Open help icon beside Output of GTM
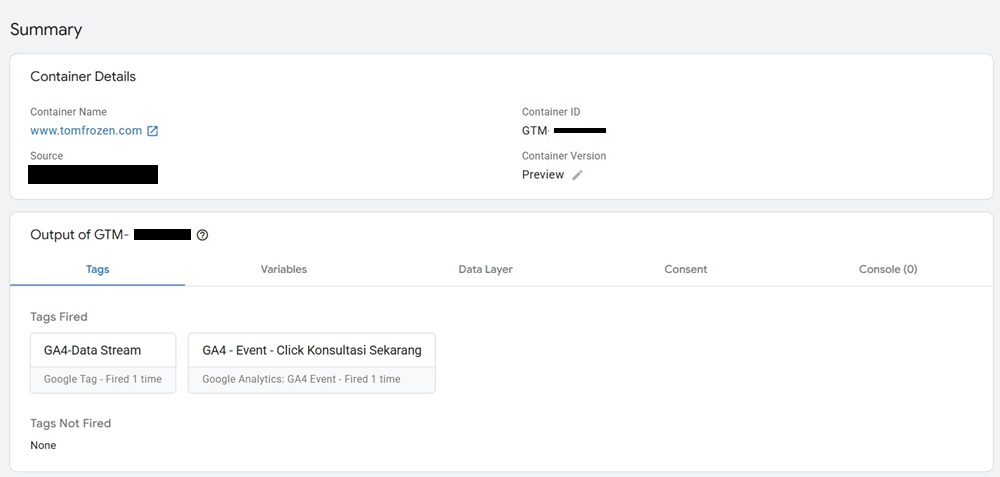 (x=202, y=235)
